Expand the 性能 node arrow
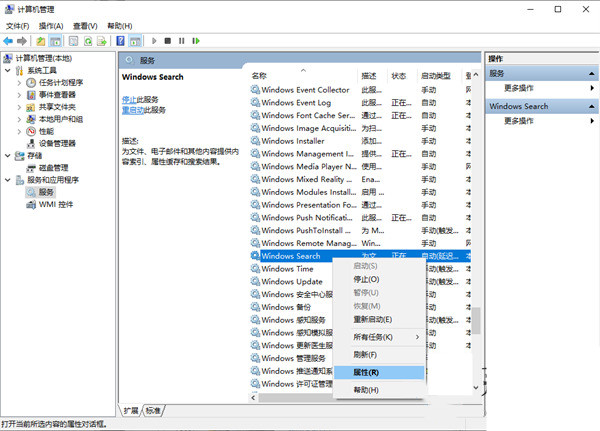600x431 pixels. click(19, 131)
